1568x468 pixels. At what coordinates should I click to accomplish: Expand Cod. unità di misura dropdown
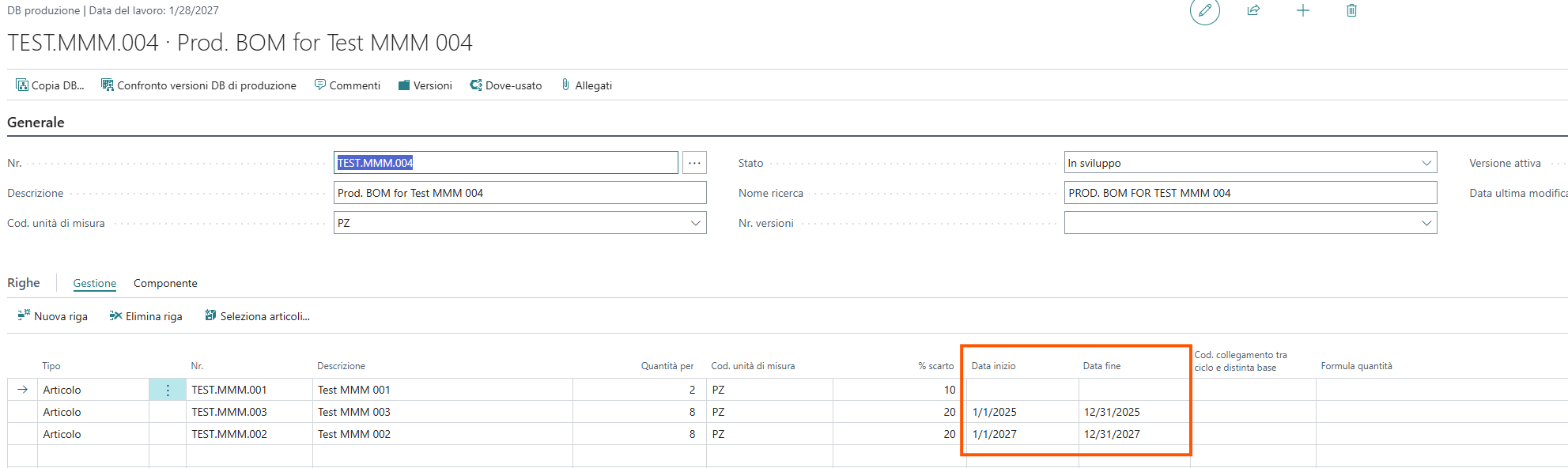coord(695,223)
